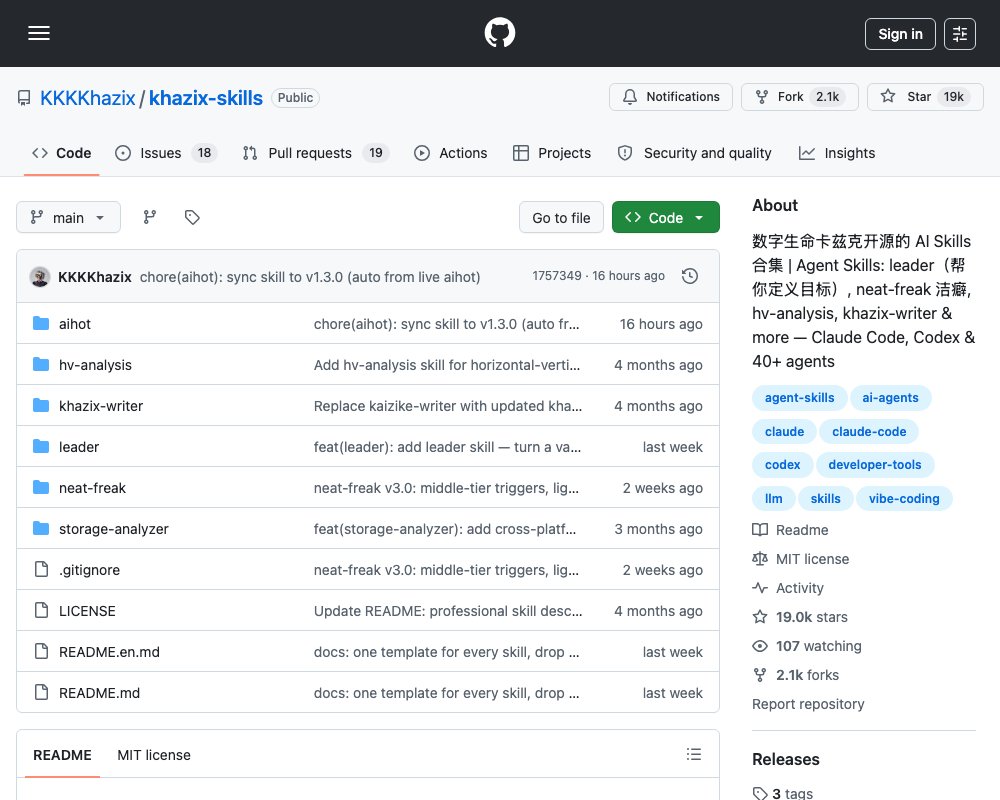This screenshot has height=800, width=1000.
Task: Click the developer-tools topic tag
Action: point(874,465)
